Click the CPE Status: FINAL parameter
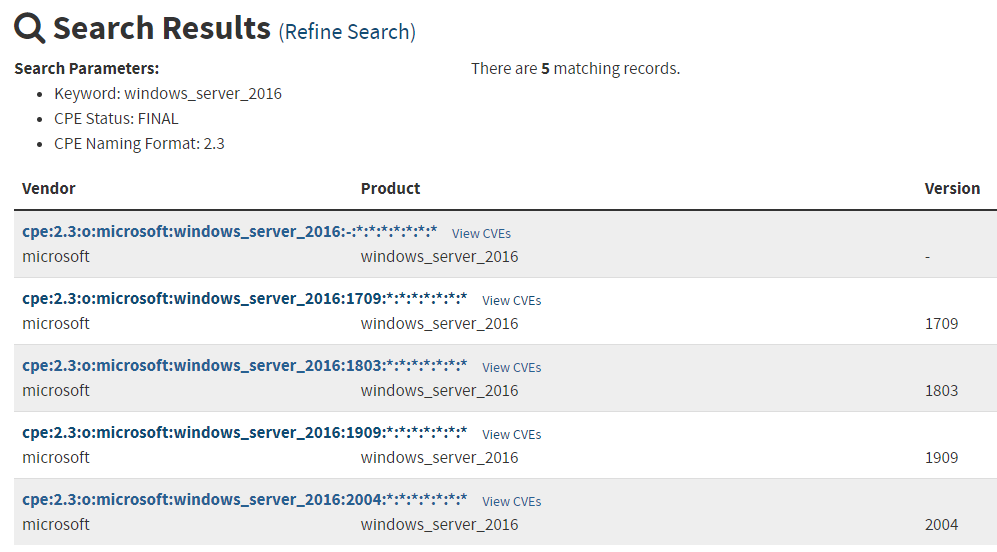This screenshot has height=552, width=997. click(x=116, y=119)
